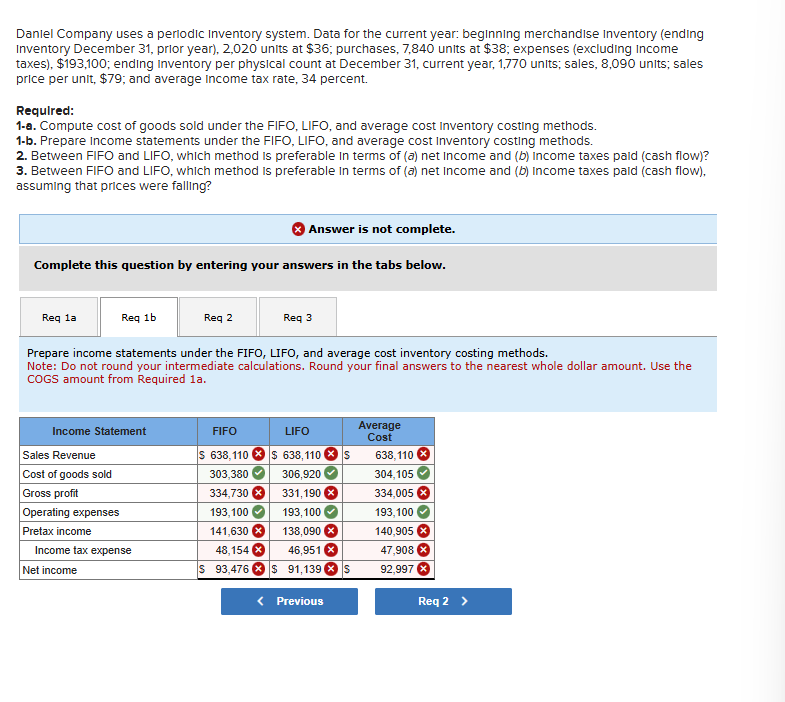
Task: Click Average income tax value 47,908
Action: [x=397, y=550]
